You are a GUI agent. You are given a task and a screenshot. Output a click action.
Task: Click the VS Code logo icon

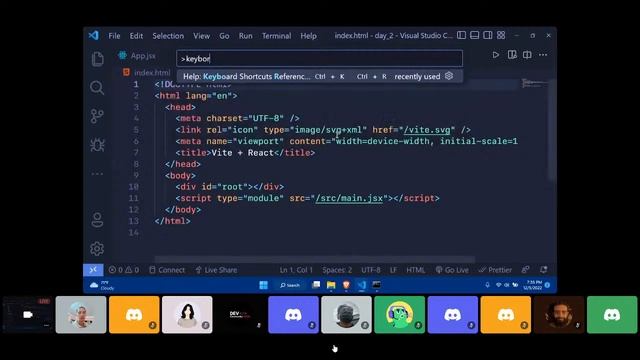[x=93, y=36]
